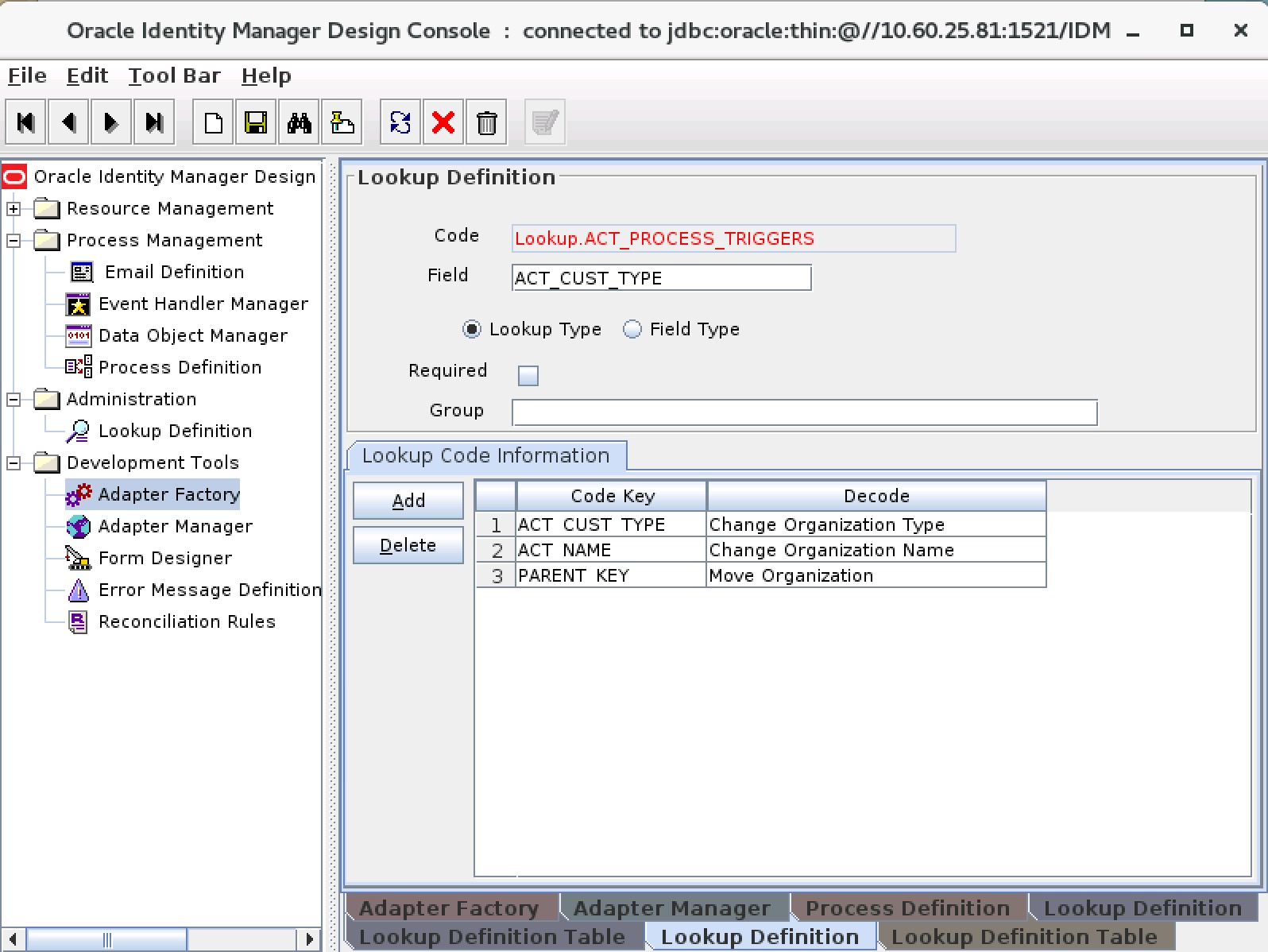Collapse the Process Management node
1268x952 pixels.
pyautogui.click(x=14, y=241)
